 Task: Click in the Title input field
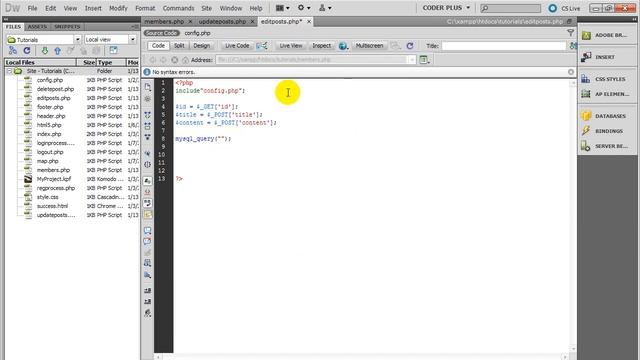click(504, 46)
